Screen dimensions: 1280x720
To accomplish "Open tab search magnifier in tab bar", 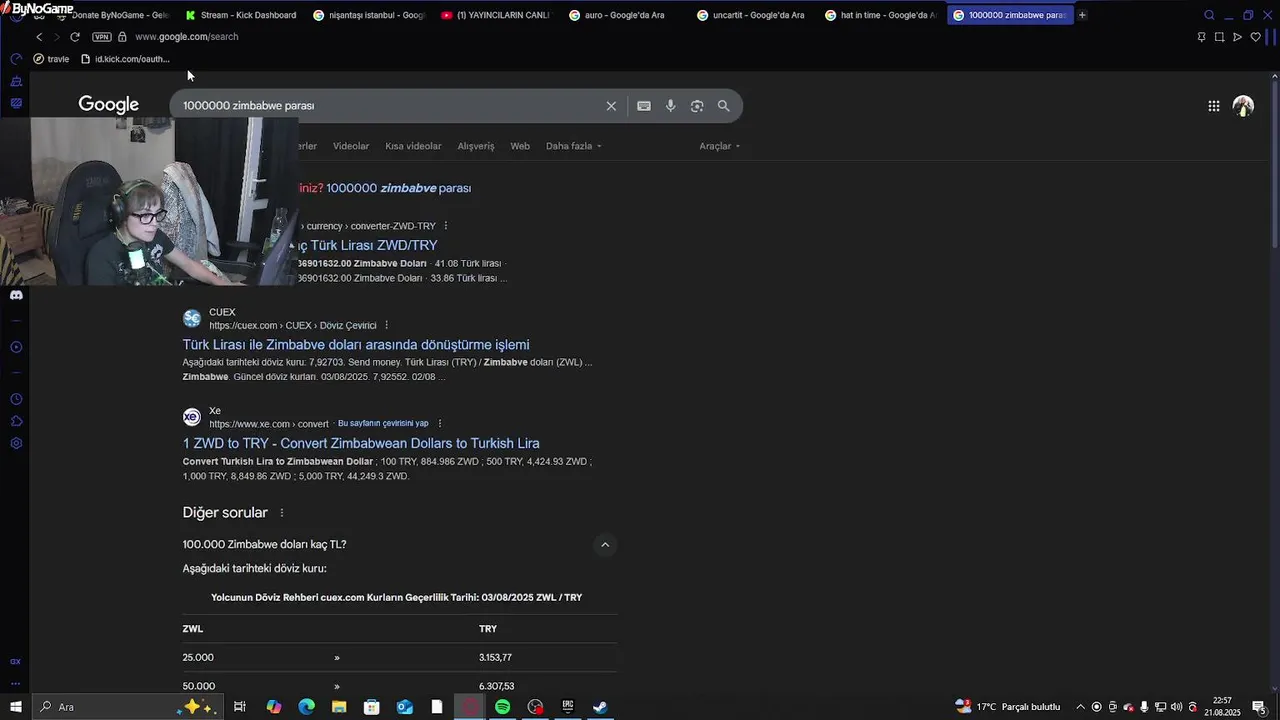I will (1209, 15).
